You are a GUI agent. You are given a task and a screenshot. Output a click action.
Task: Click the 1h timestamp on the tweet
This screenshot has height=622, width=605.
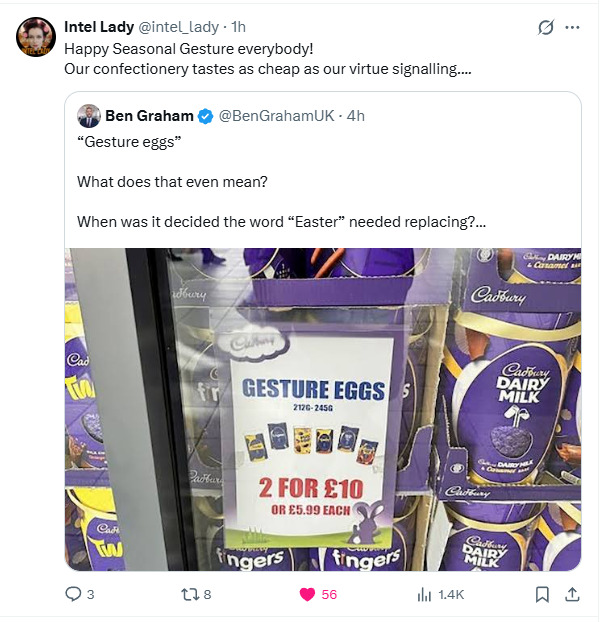coord(239,26)
